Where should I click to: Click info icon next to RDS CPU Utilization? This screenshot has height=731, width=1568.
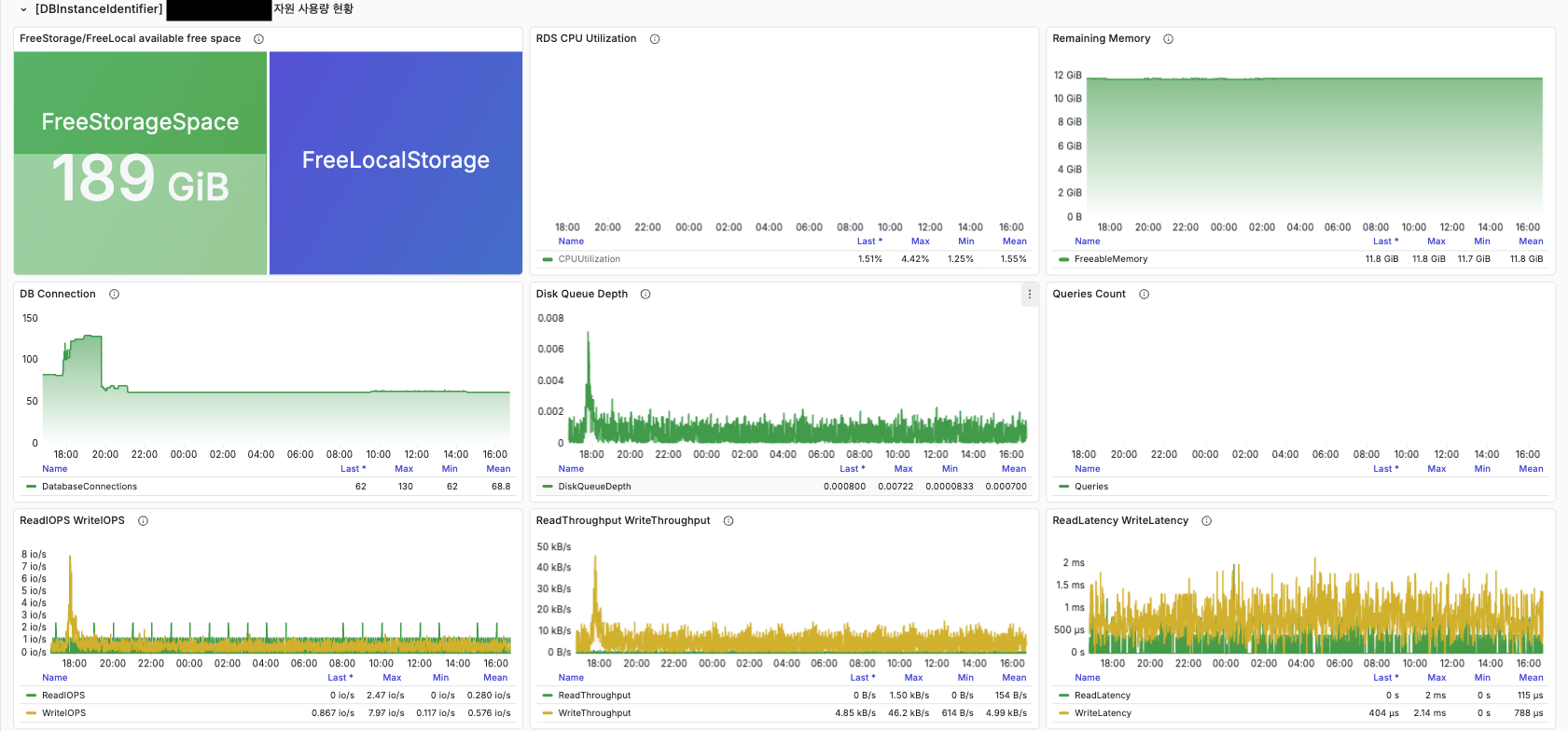(655, 39)
